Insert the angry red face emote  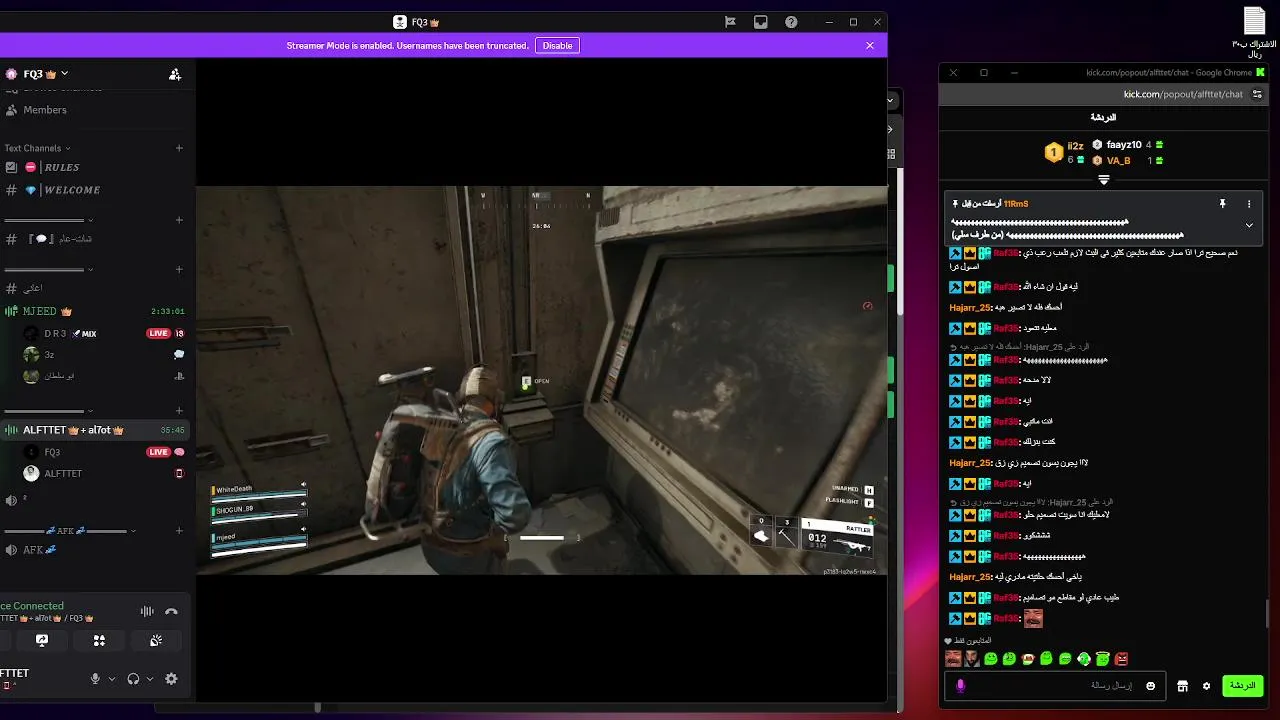[1122, 658]
